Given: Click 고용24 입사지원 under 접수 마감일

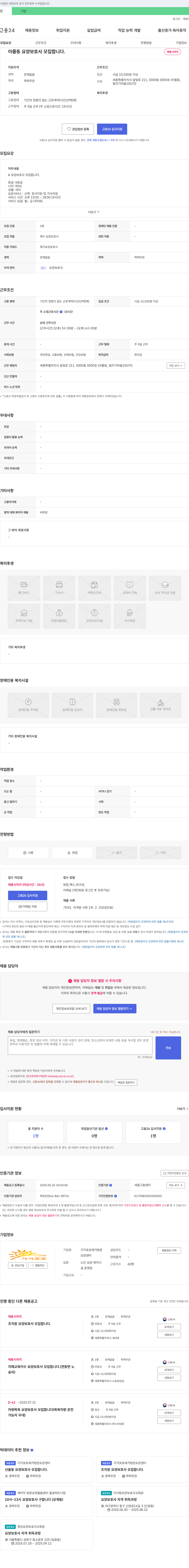Looking at the screenshot, I should pos(27,895).
